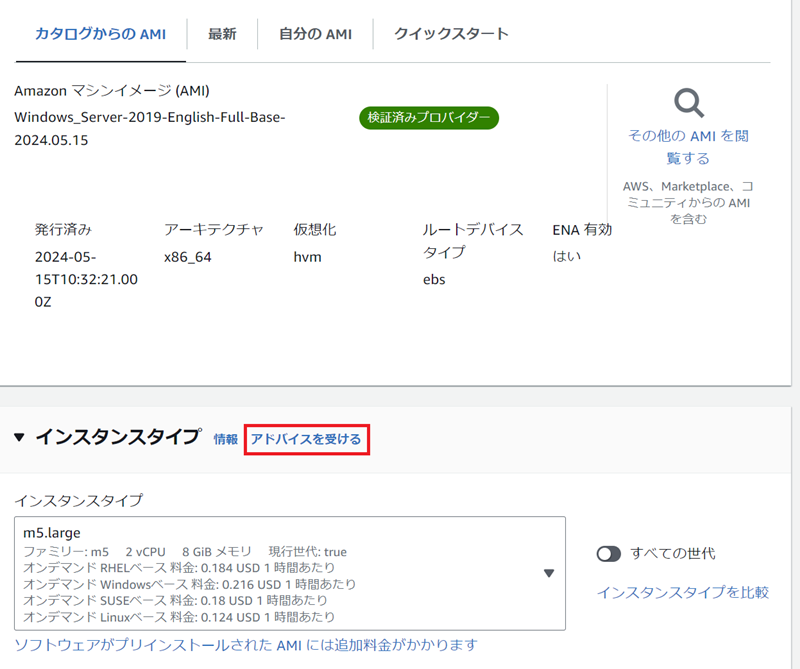Toggle the すべての世代 switch
800x669 pixels.
(x=609, y=554)
